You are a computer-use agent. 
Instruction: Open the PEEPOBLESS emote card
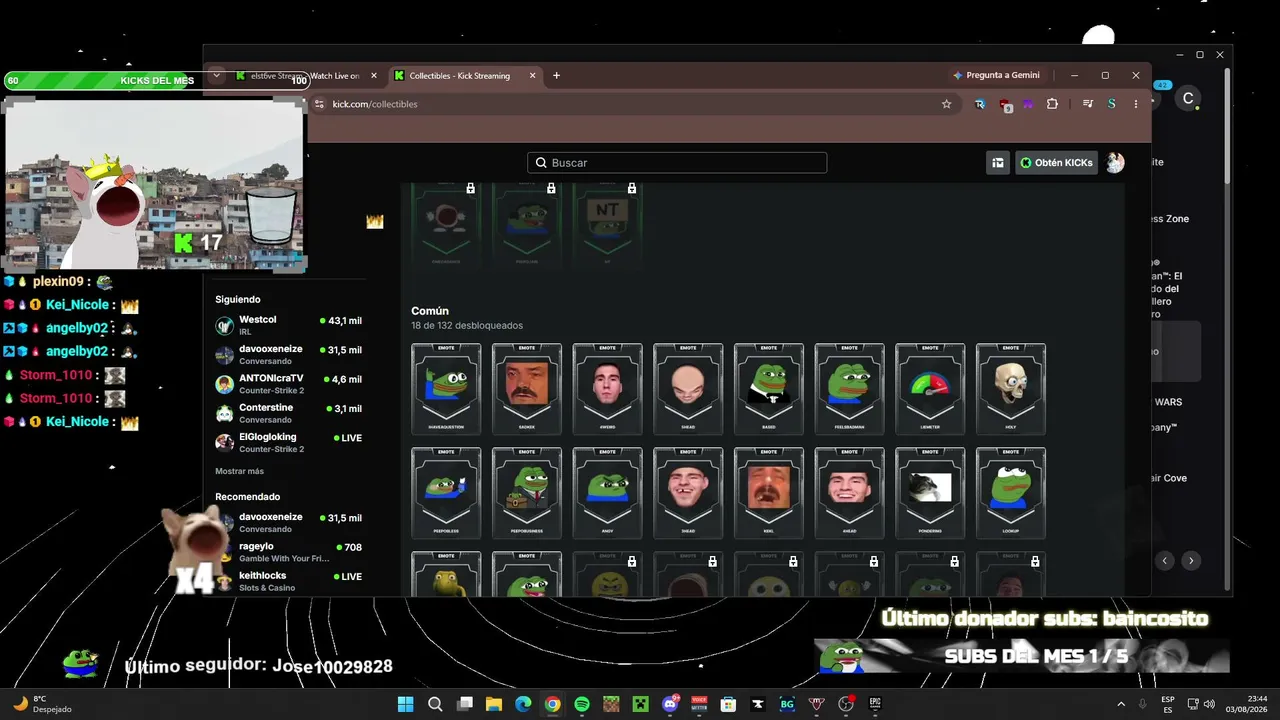click(x=446, y=492)
